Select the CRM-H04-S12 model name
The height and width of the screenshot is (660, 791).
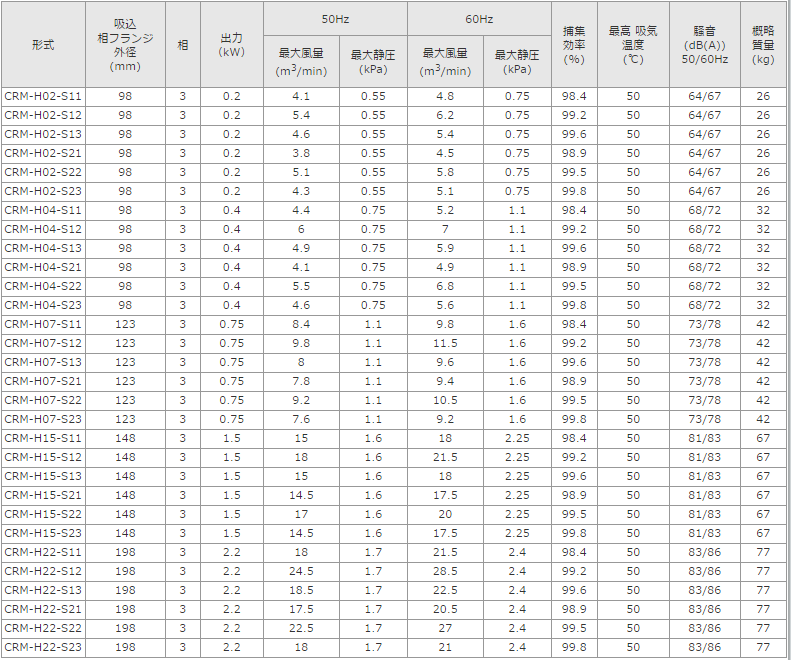[43, 229]
